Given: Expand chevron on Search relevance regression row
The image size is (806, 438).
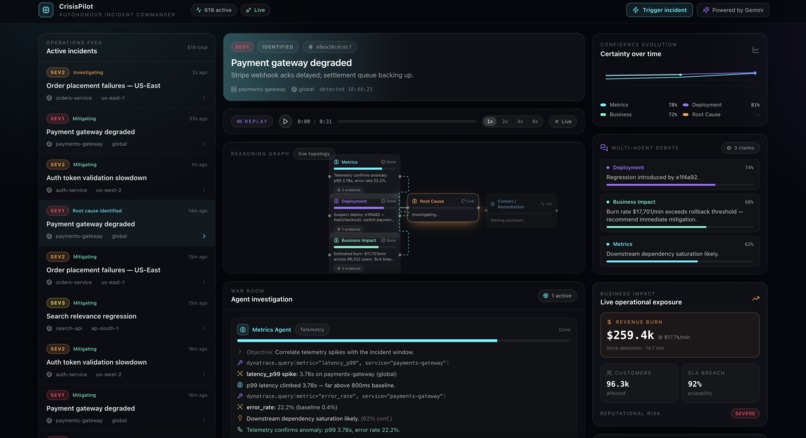Looking at the screenshot, I should tap(204, 328).
